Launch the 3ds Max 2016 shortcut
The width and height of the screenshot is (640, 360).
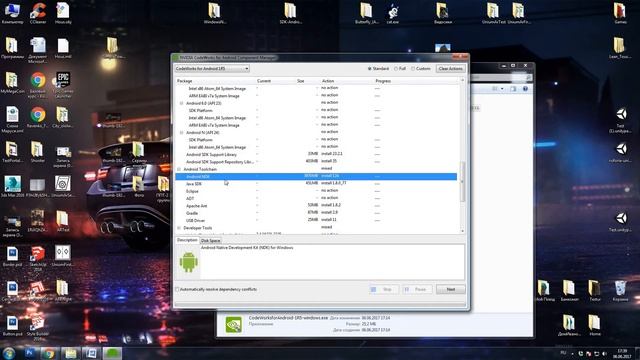point(12,187)
